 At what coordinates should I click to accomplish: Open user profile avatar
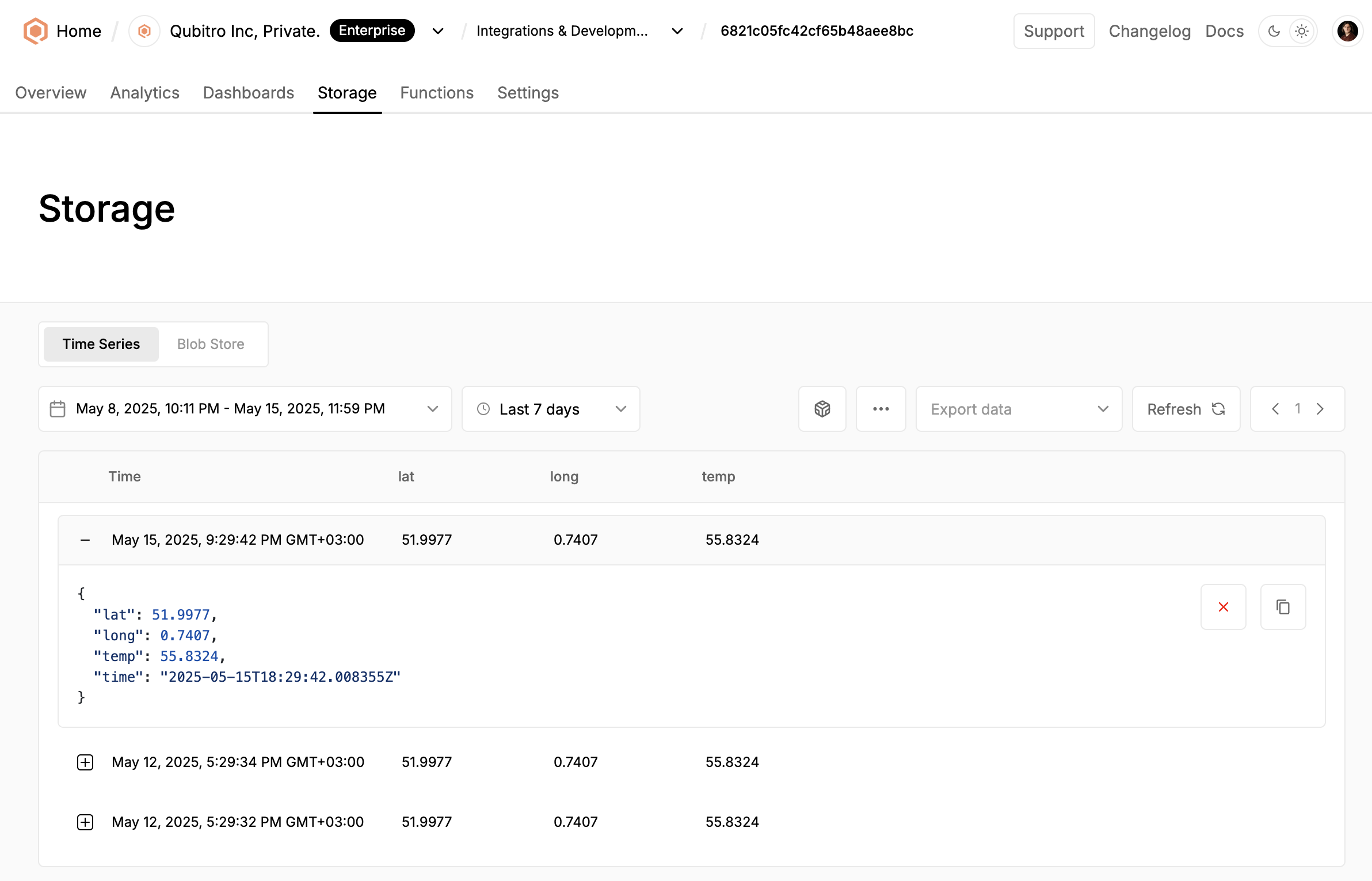1347,31
